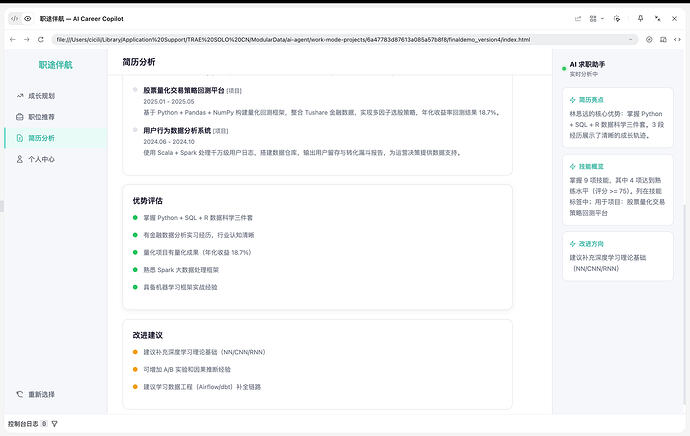The height and width of the screenshot is (436, 690).
Task: Click the filter funnel icon next to 控制台日志
Action: click(55, 424)
